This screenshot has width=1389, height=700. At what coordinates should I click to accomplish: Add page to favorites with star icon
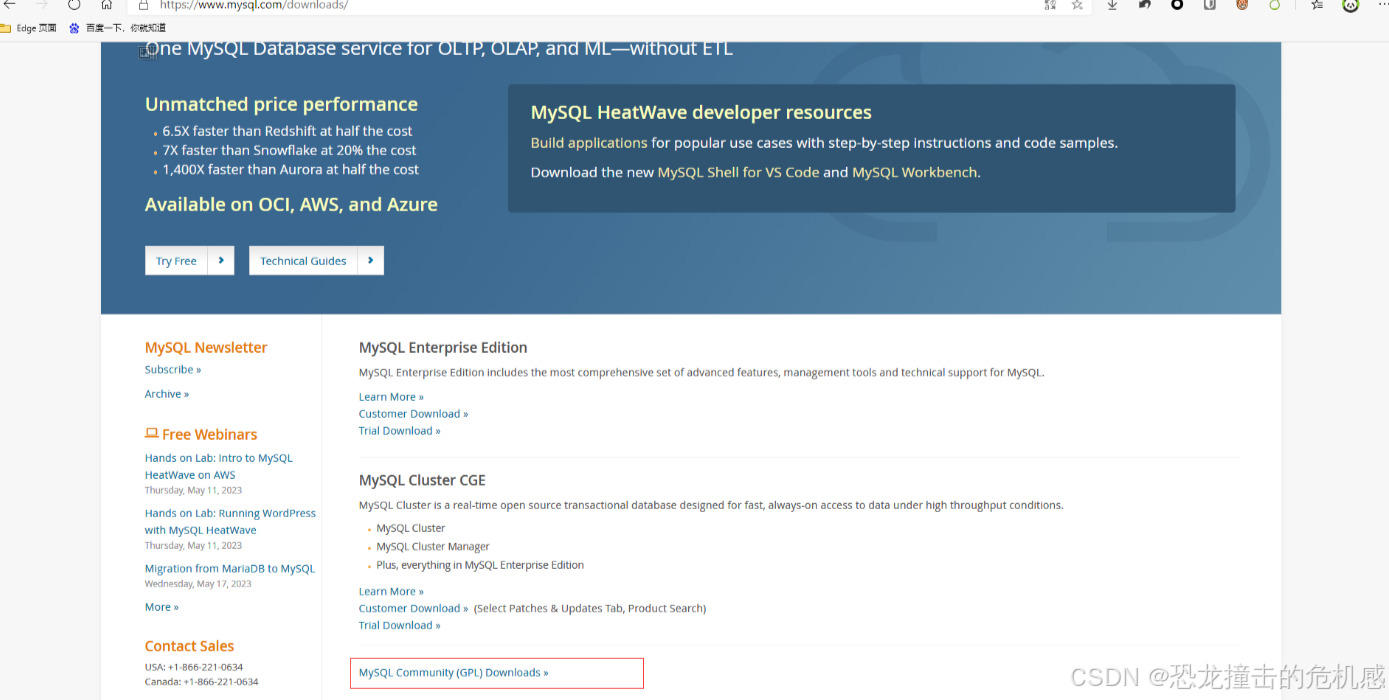(x=1077, y=5)
